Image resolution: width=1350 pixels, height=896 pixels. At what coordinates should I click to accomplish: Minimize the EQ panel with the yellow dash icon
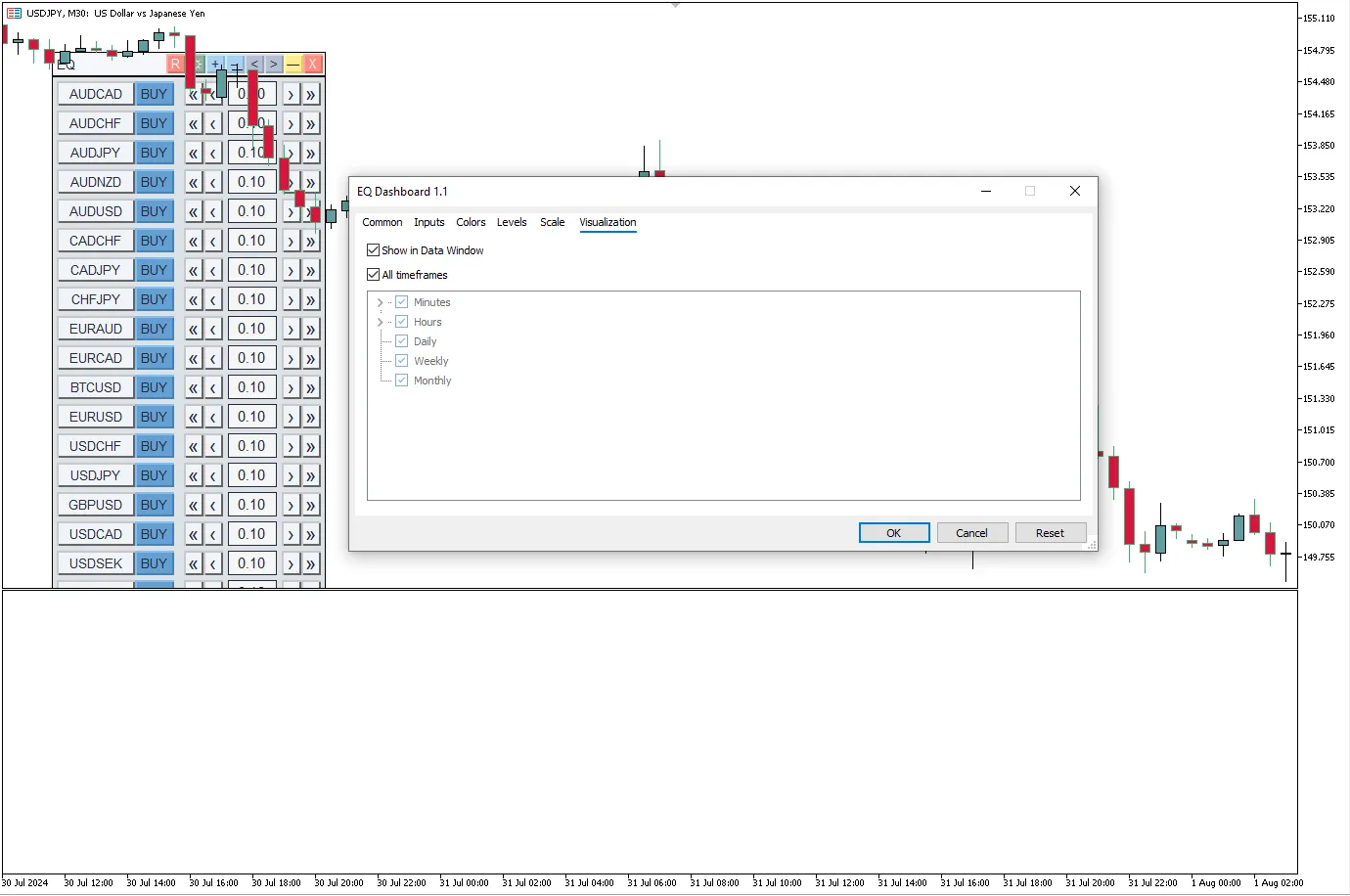[293, 64]
